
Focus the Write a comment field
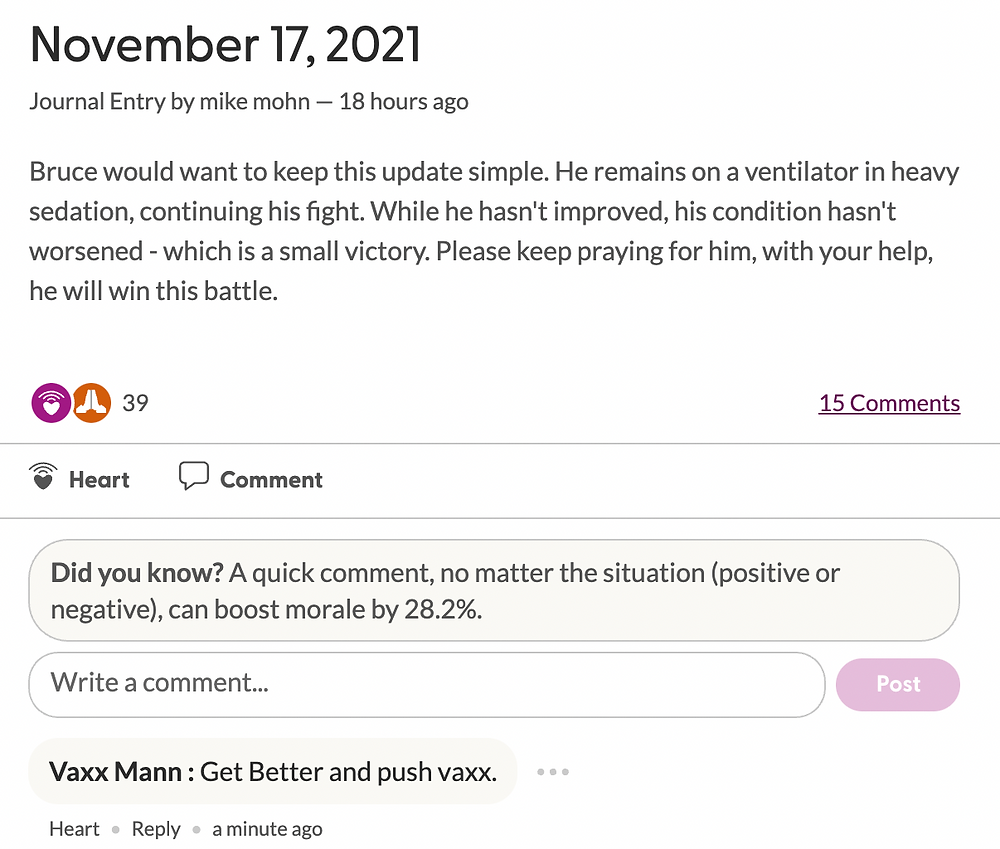pyautogui.click(x=427, y=684)
